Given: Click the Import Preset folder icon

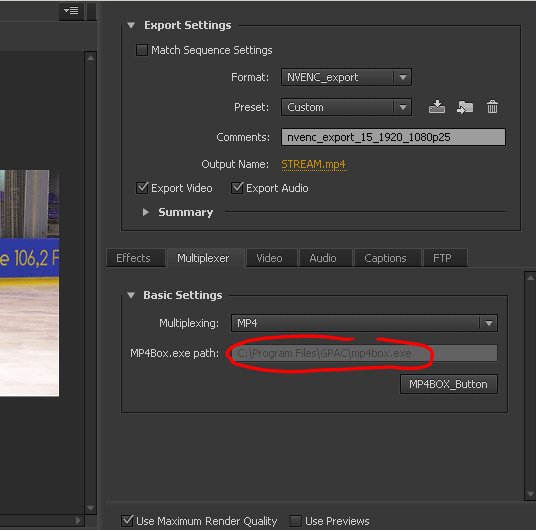Looking at the screenshot, I should click(465, 107).
